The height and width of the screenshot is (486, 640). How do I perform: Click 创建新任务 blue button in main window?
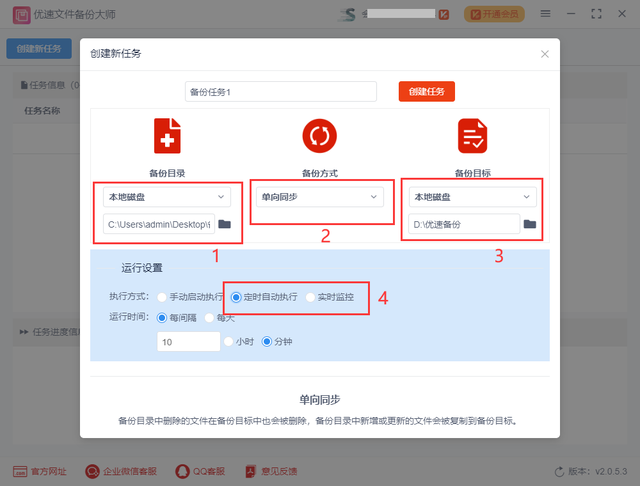pos(39,49)
